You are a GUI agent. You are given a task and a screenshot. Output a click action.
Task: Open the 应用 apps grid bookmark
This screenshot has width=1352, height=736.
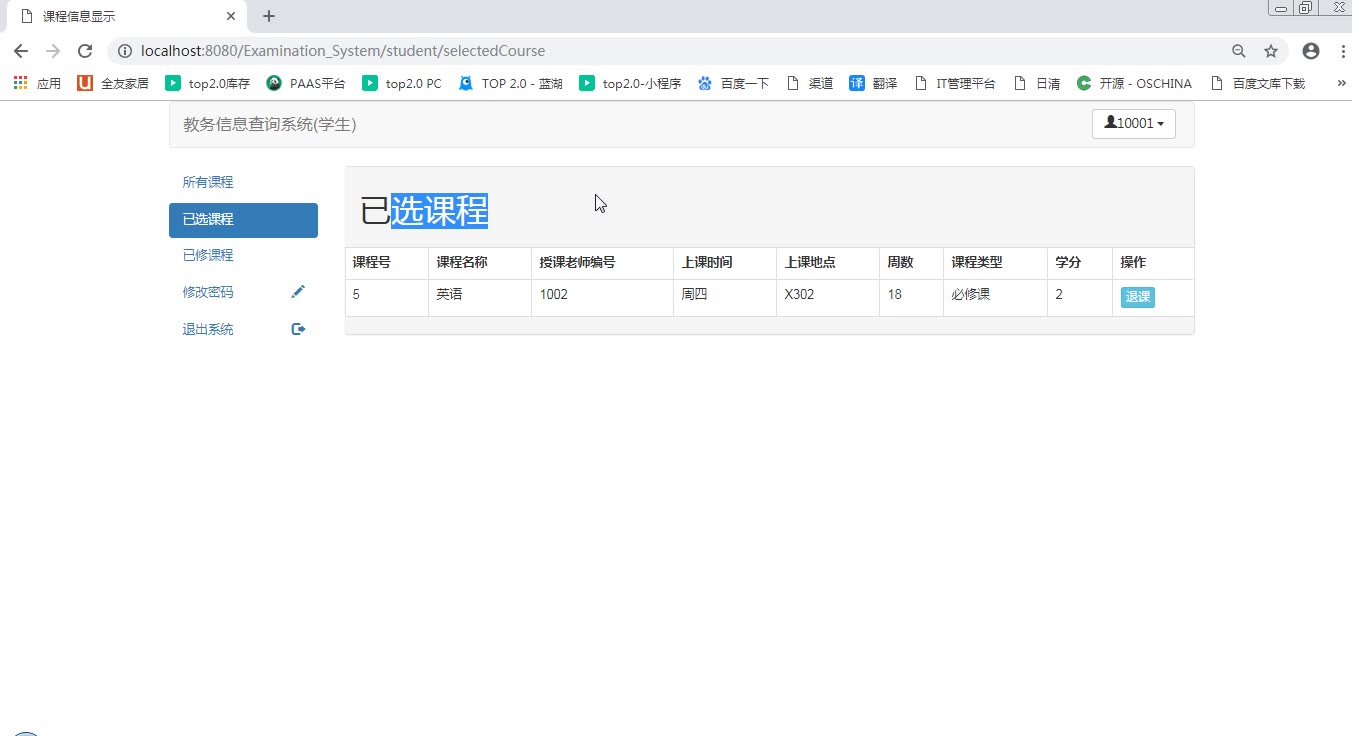(x=38, y=84)
